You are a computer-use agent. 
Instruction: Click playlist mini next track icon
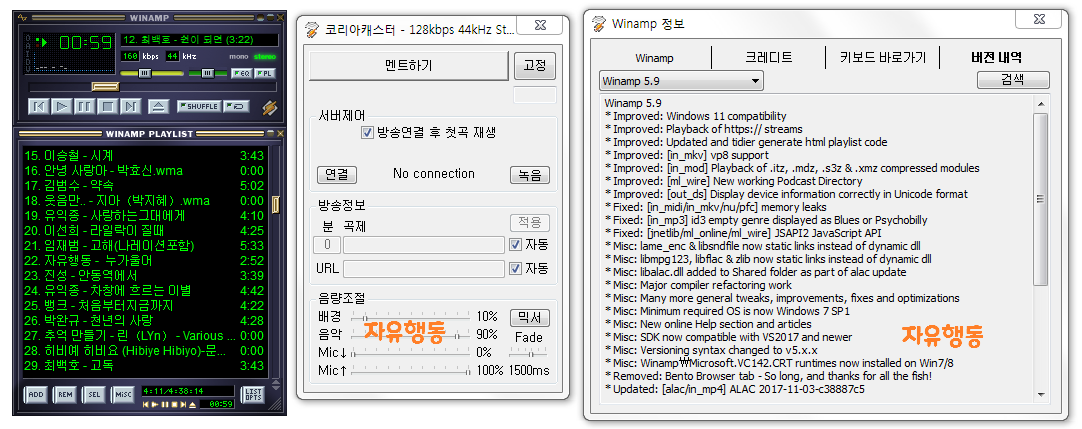click(x=184, y=404)
